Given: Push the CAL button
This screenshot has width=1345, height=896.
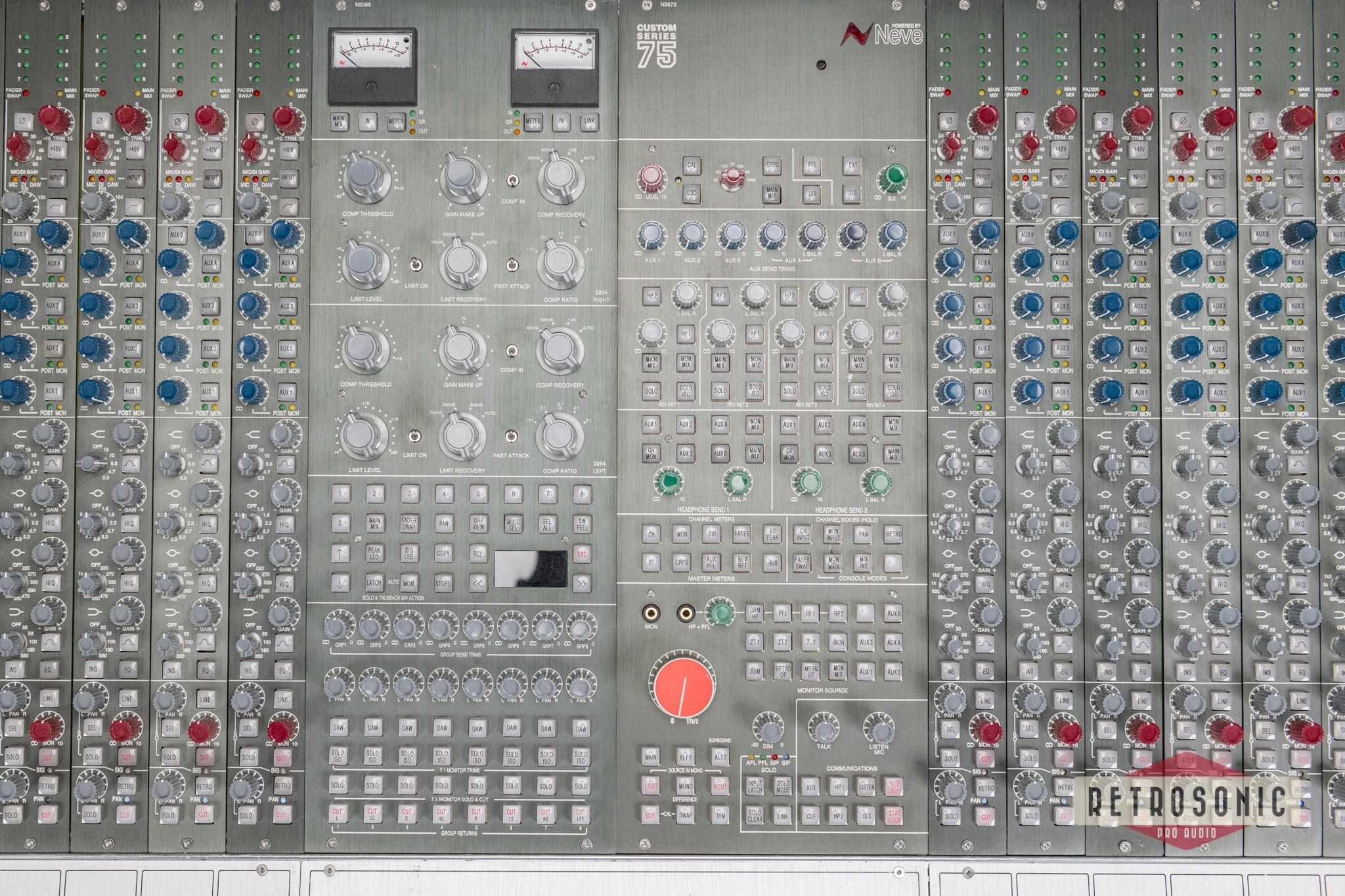Looking at the screenshot, I should click(692, 165).
